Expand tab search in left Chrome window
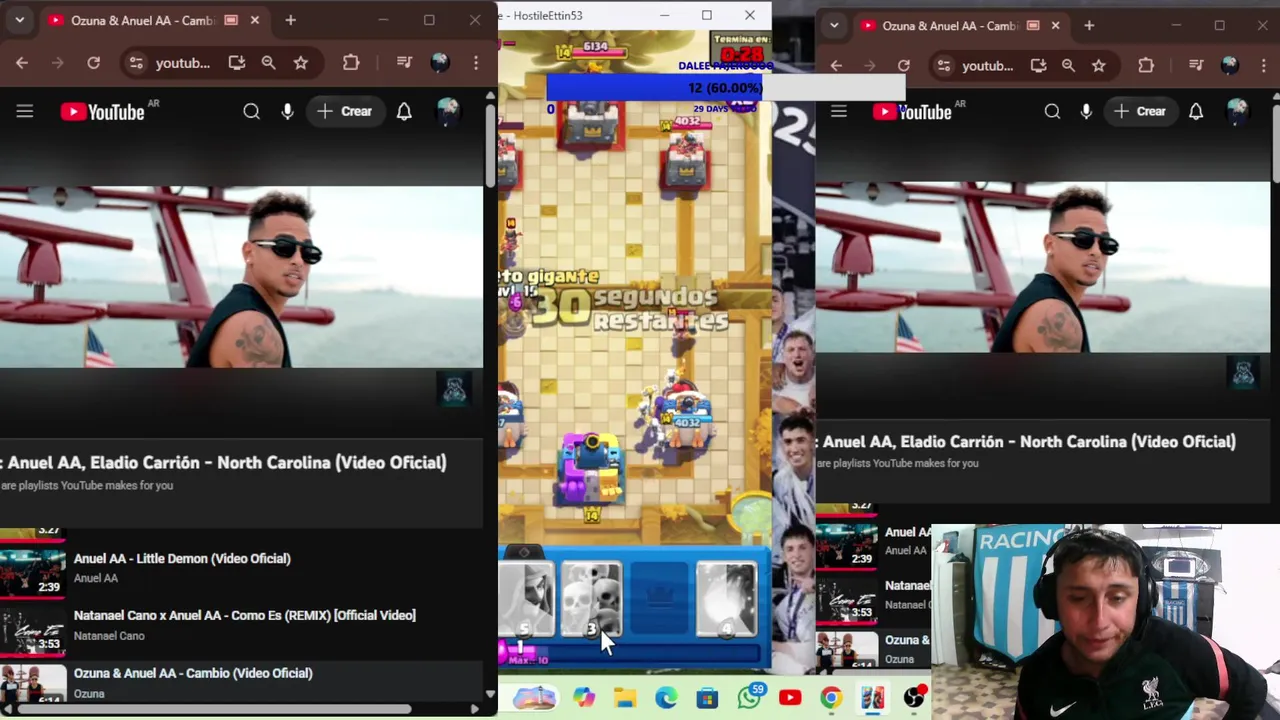The image size is (1280, 720). click(19, 20)
